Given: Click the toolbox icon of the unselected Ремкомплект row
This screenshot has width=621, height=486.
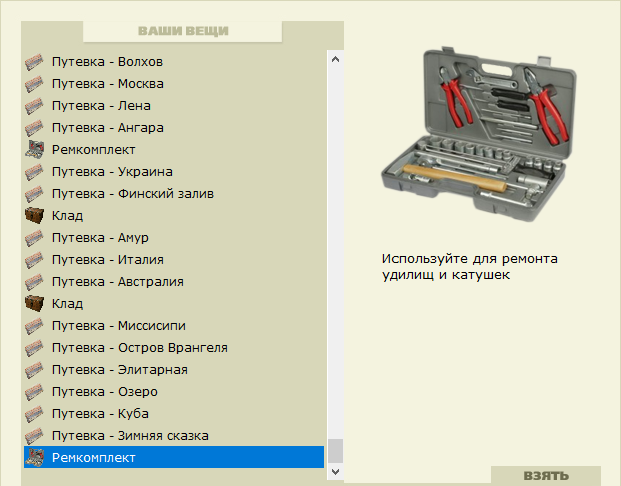Looking at the screenshot, I should 34,150.
